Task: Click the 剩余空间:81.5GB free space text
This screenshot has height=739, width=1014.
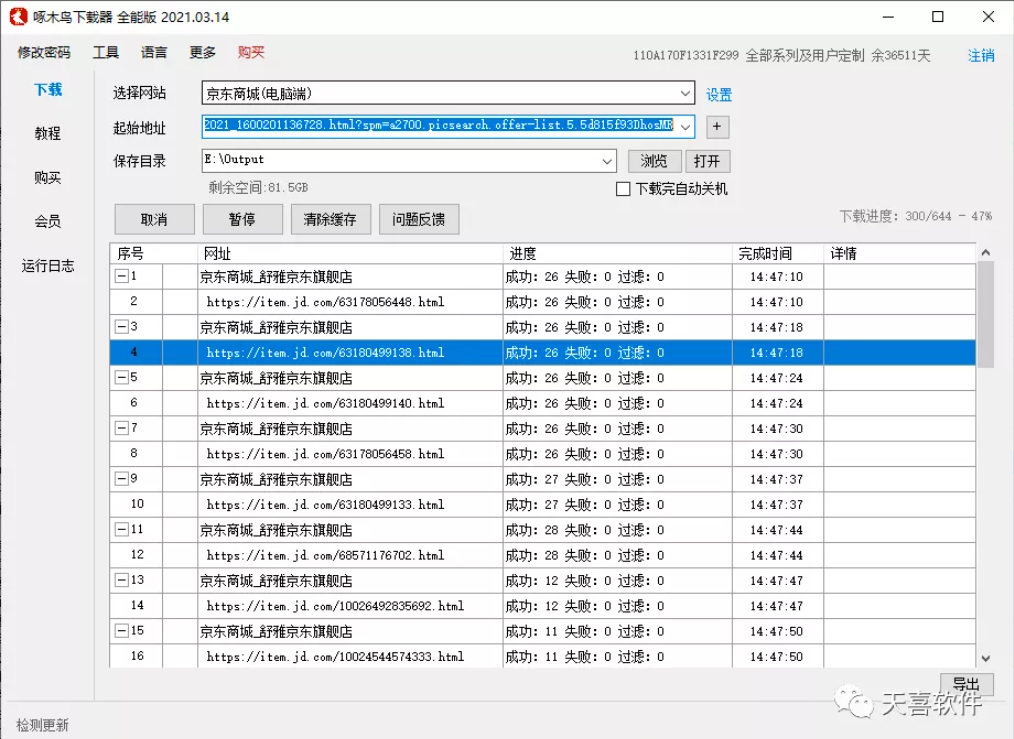Action: (x=258, y=187)
